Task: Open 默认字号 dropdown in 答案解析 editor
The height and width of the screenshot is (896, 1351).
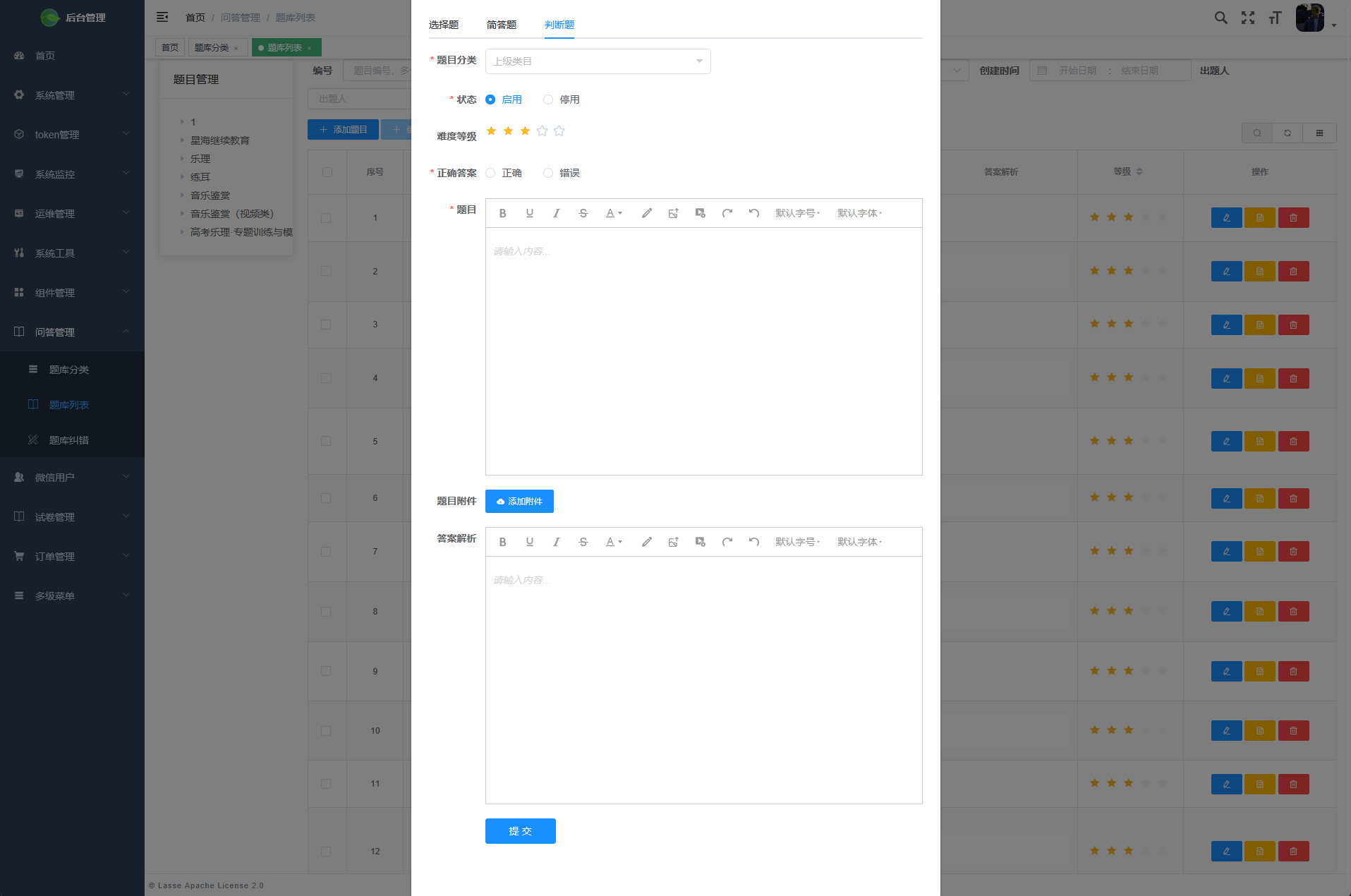Action: point(797,542)
